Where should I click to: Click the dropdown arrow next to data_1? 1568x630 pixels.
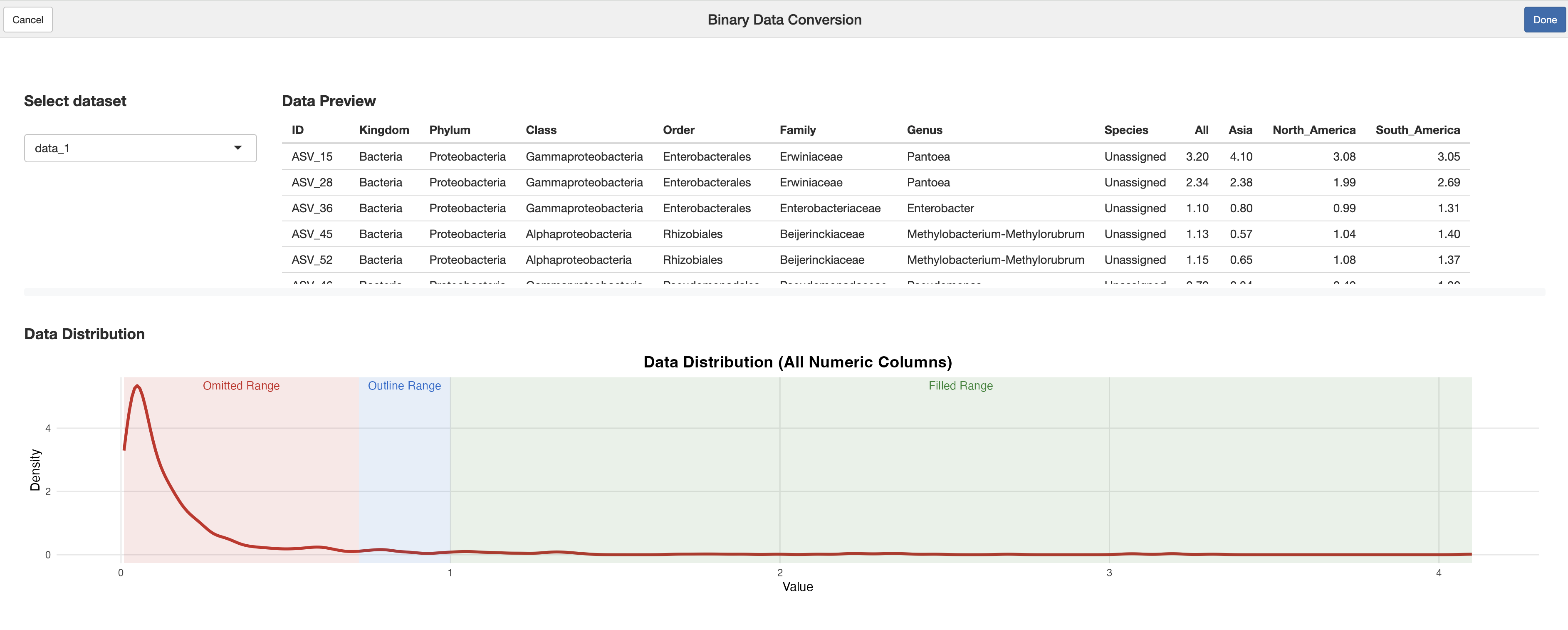[238, 148]
